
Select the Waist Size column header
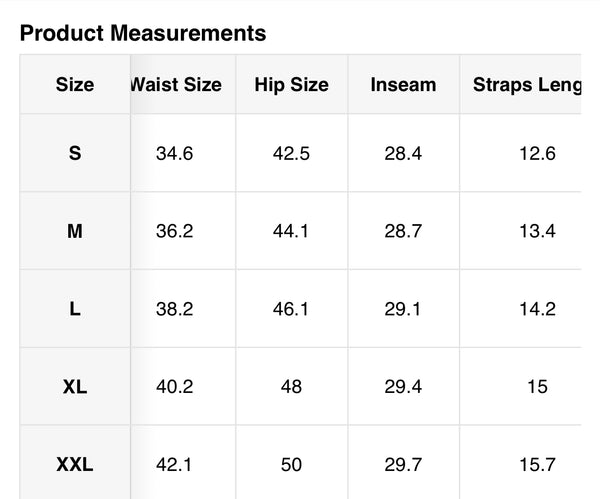click(x=177, y=85)
